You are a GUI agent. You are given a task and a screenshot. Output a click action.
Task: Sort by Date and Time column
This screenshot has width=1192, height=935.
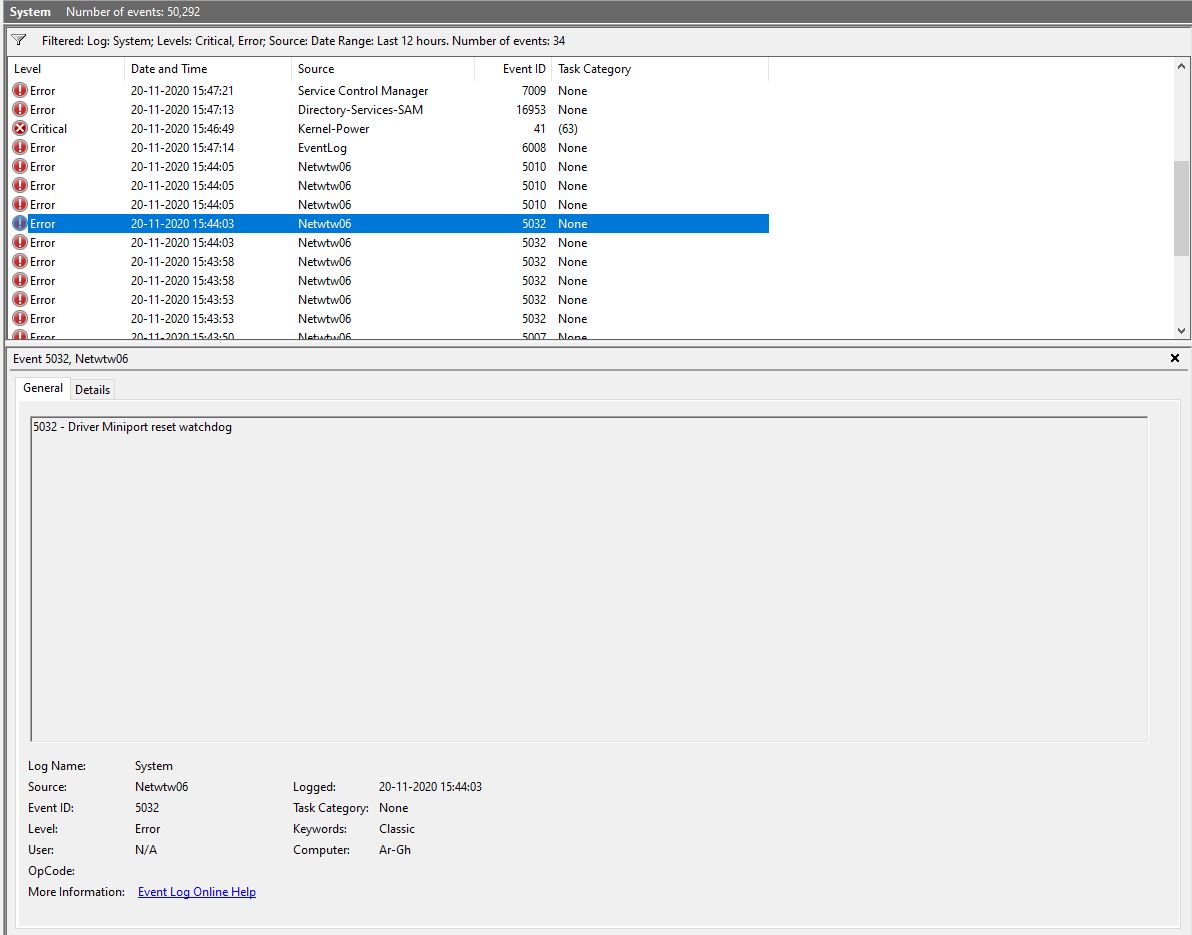208,69
